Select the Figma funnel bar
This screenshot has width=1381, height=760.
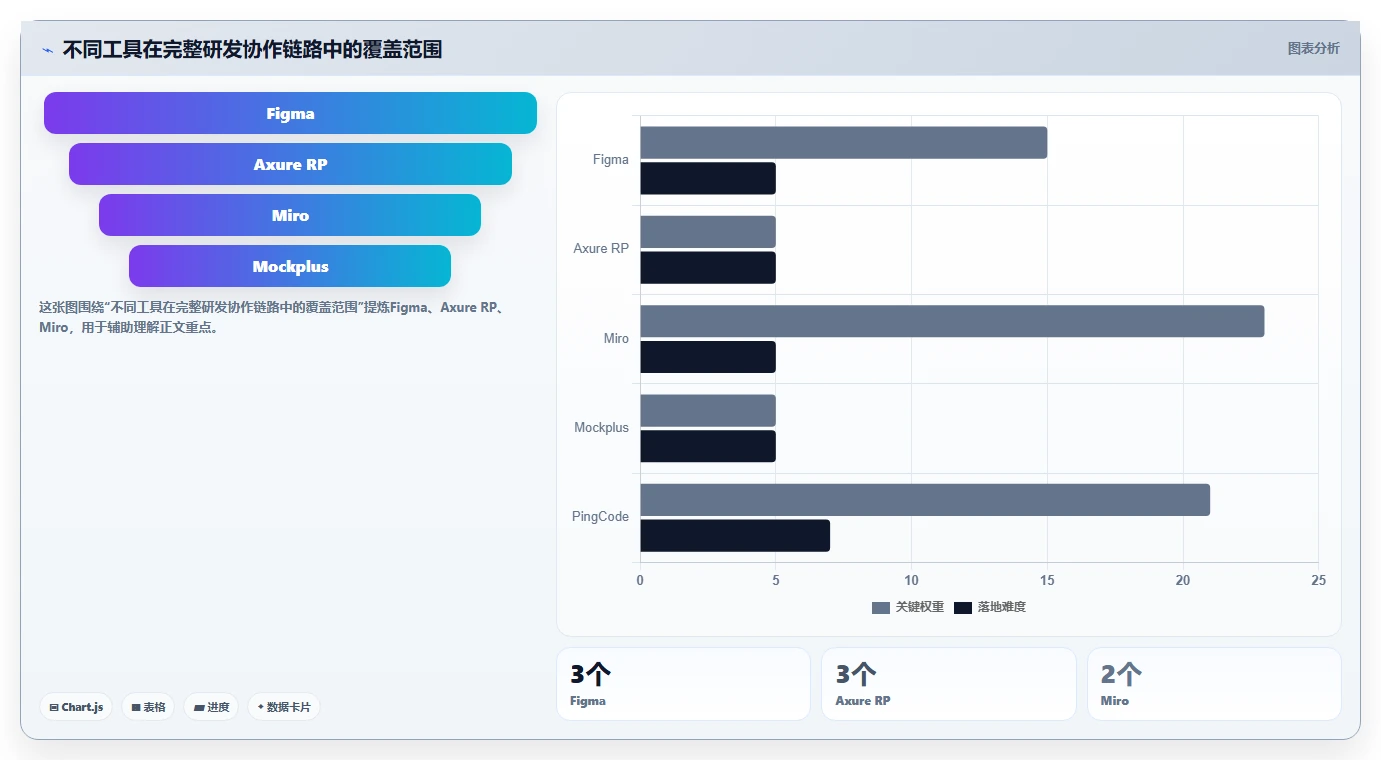click(x=290, y=113)
